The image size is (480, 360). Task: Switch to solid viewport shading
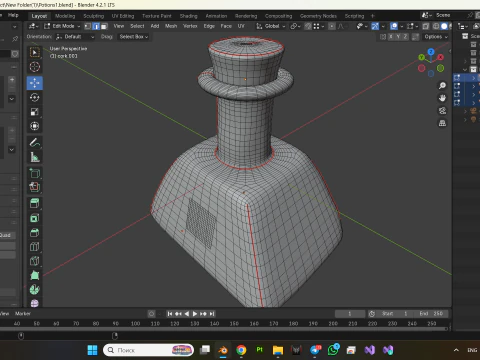[x=444, y=26]
